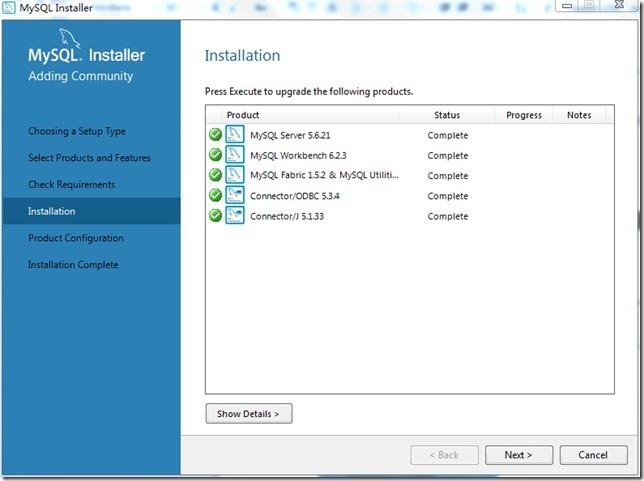Jump to Installation Complete step
Viewport: 644px width, 481px height.
(73, 265)
